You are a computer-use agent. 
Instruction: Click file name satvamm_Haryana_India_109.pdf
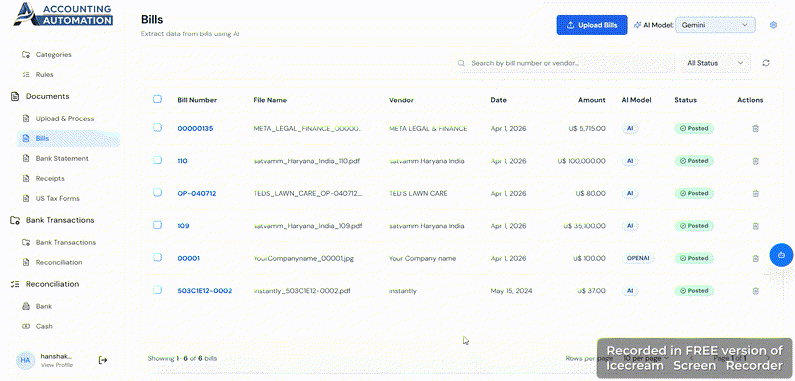click(308, 226)
